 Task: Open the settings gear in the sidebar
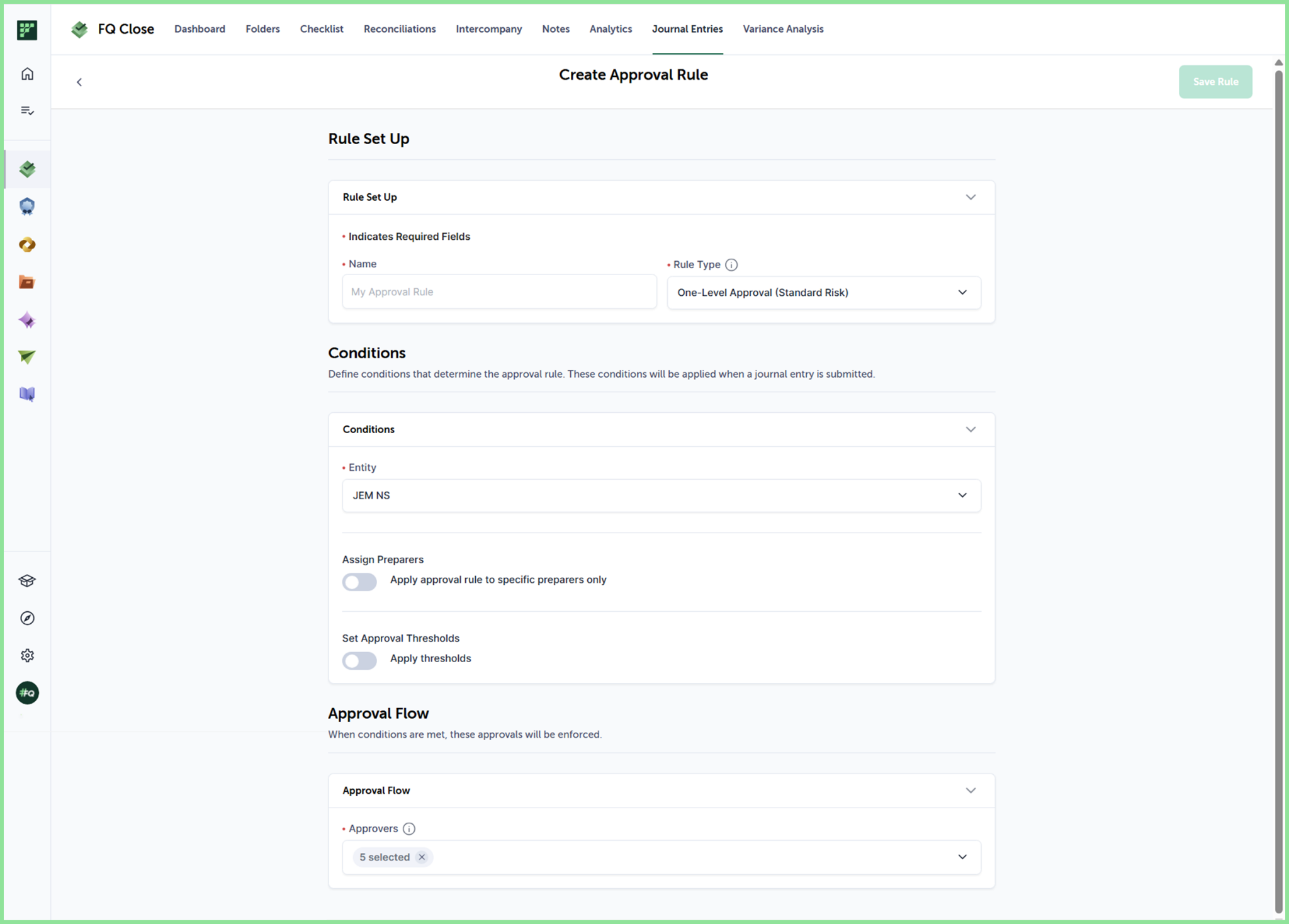(27, 655)
